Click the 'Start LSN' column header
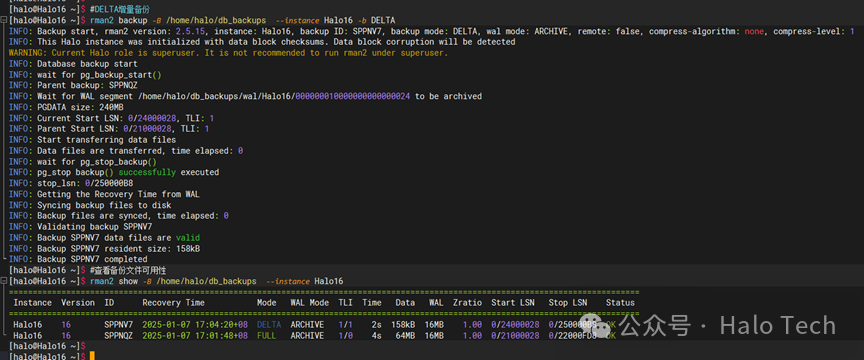Viewport: 864px width, 360px height. (x=512, y=303)
